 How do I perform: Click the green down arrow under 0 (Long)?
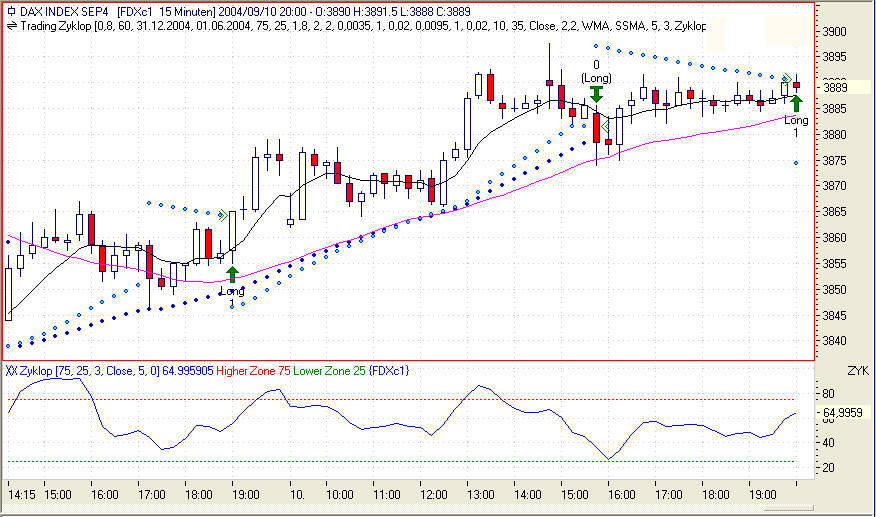[x=596, y=94]
